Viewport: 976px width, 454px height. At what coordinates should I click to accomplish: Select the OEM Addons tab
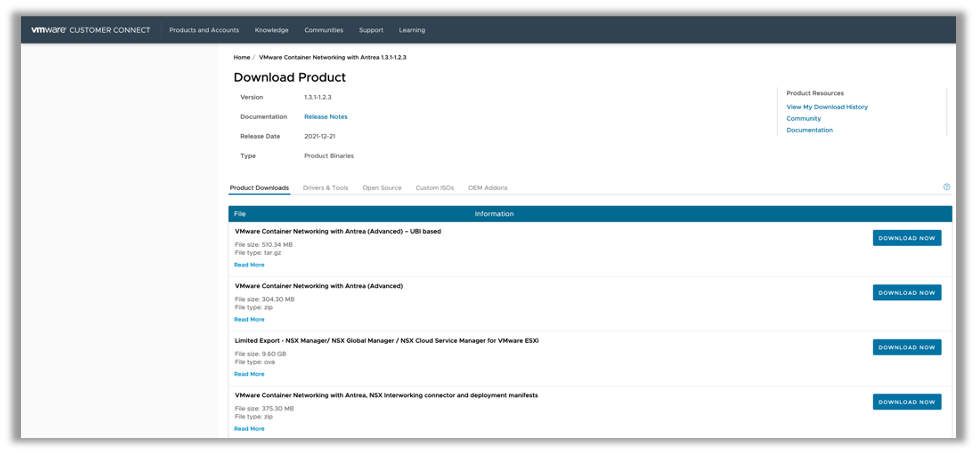click(x=488, y=188)
